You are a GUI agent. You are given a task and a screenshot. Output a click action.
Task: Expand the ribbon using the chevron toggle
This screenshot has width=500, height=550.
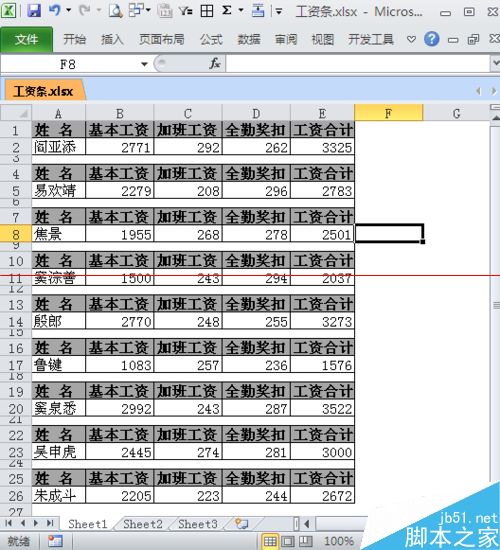(411, 39)
